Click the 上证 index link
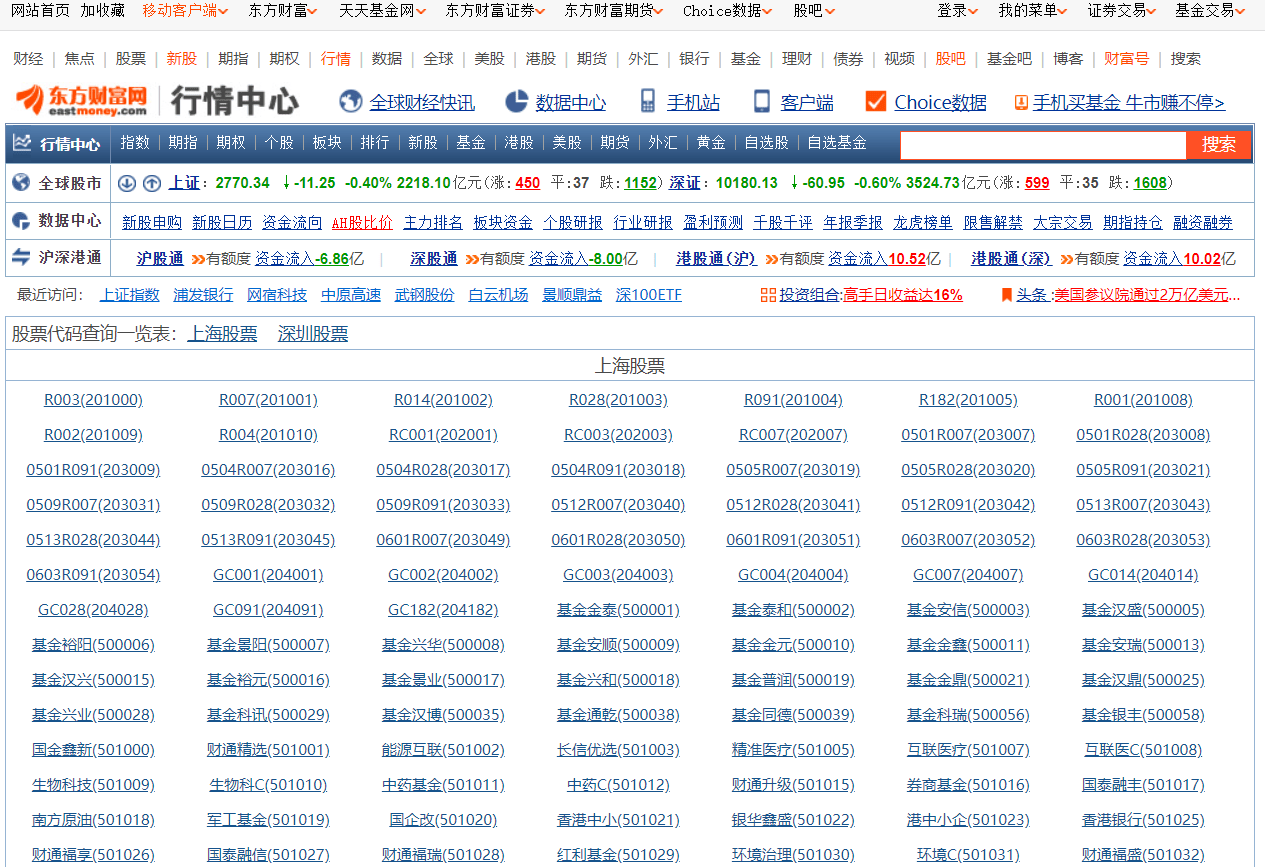This screenshot has width=1265, height=867. tap(184, 183)
